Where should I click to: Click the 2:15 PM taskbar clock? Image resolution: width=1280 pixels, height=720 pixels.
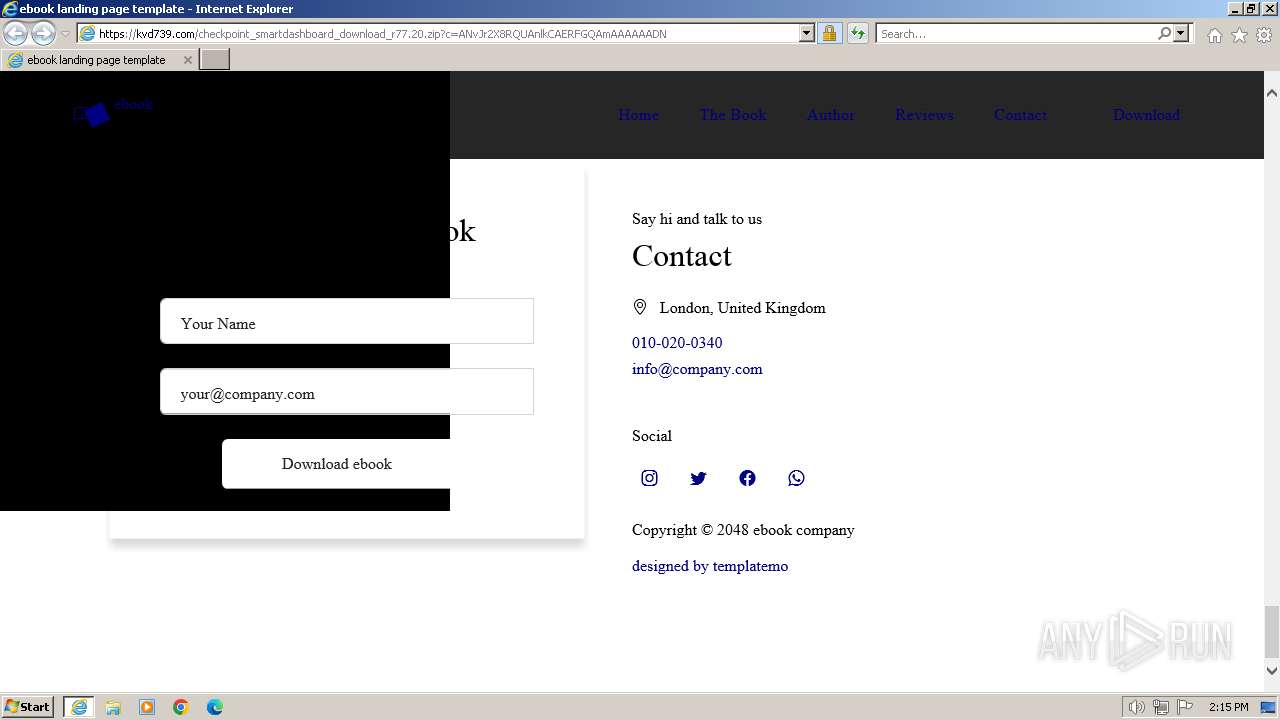pyautogui.click(x=1228, y=707)
